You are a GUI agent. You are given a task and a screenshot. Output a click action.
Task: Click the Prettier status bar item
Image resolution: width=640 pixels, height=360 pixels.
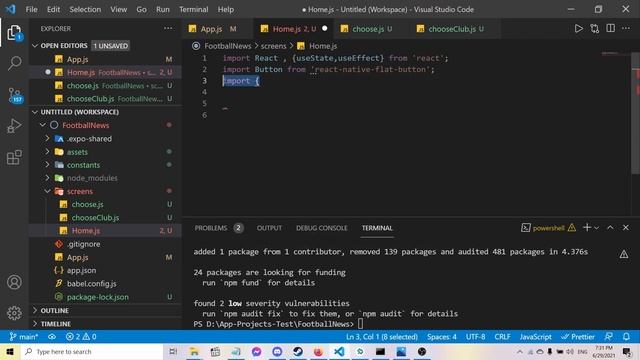click(x=578, y=337)
